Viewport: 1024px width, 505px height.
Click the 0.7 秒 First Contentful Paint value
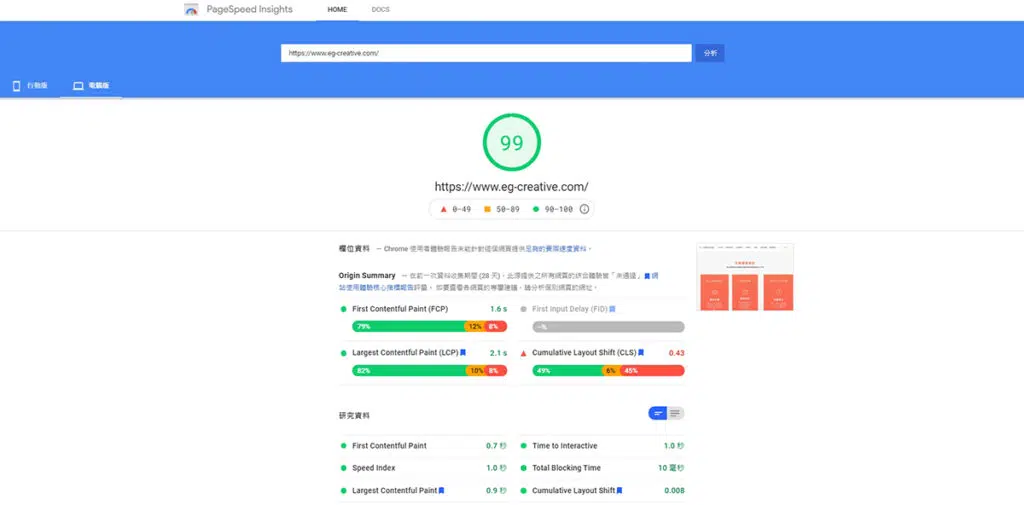[x=496, y=446]
